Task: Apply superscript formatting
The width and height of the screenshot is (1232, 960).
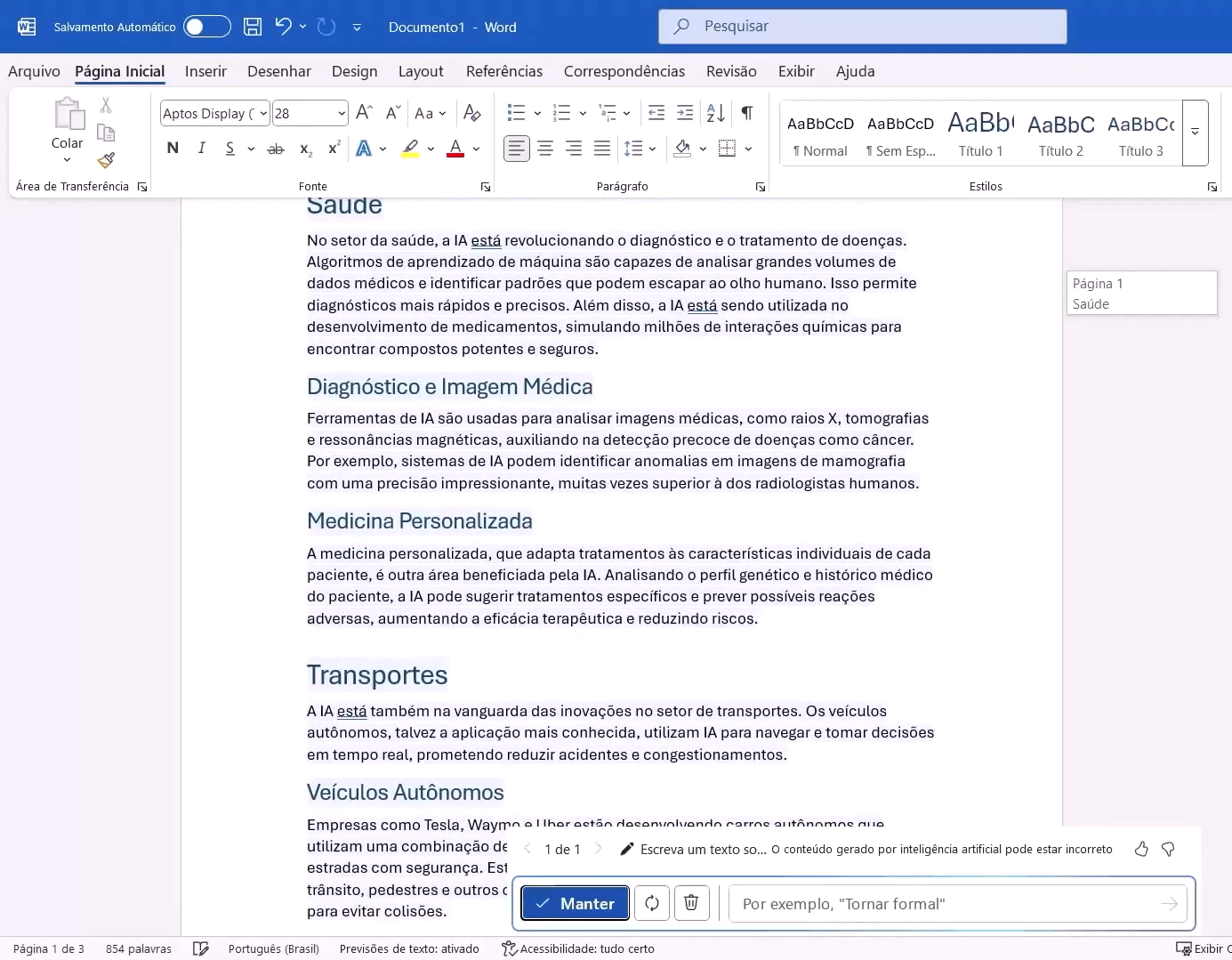Action: pos(334,149)
